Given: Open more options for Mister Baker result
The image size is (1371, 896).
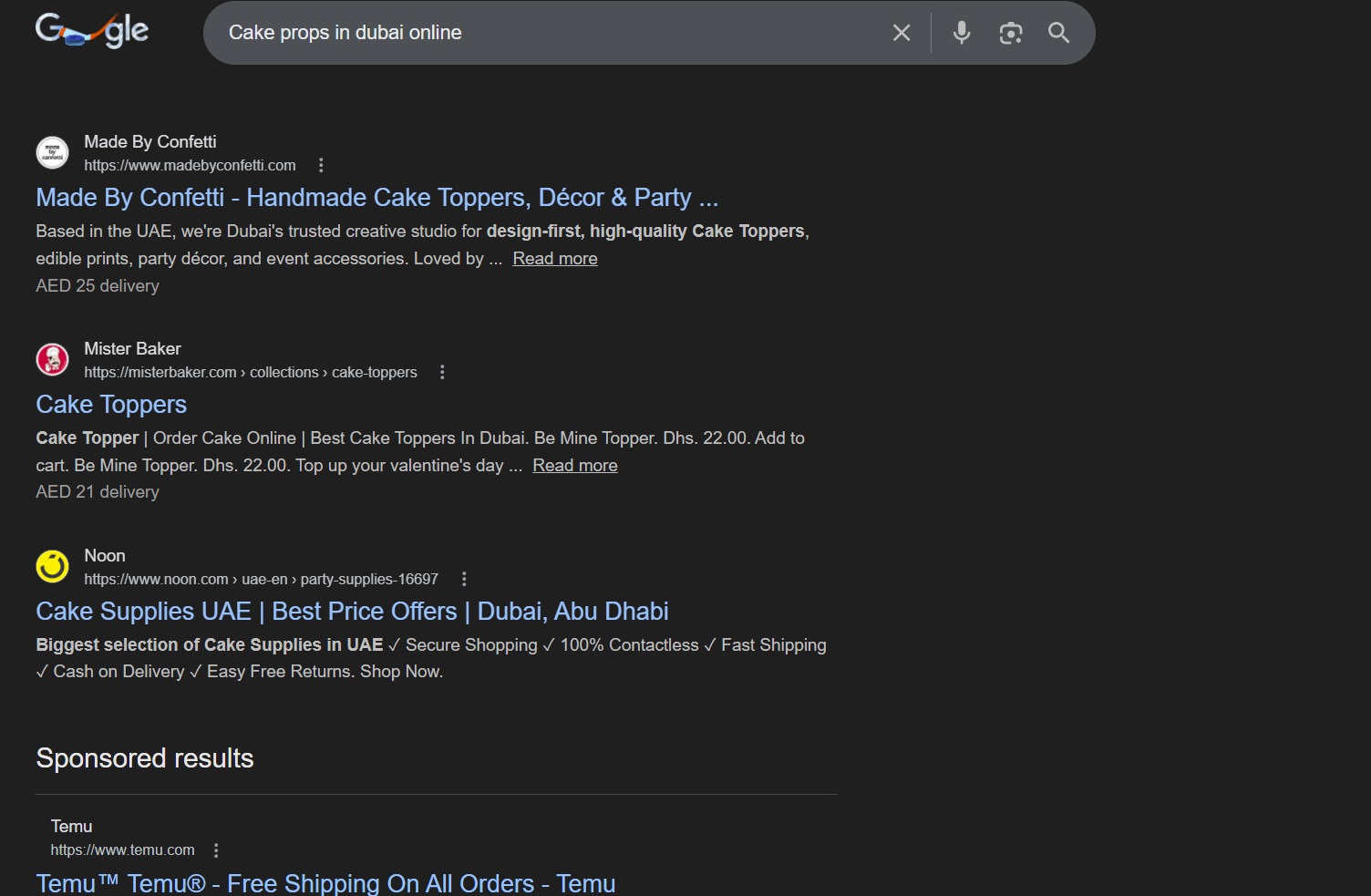Looking at the screenshot, I should pos(442,372).
